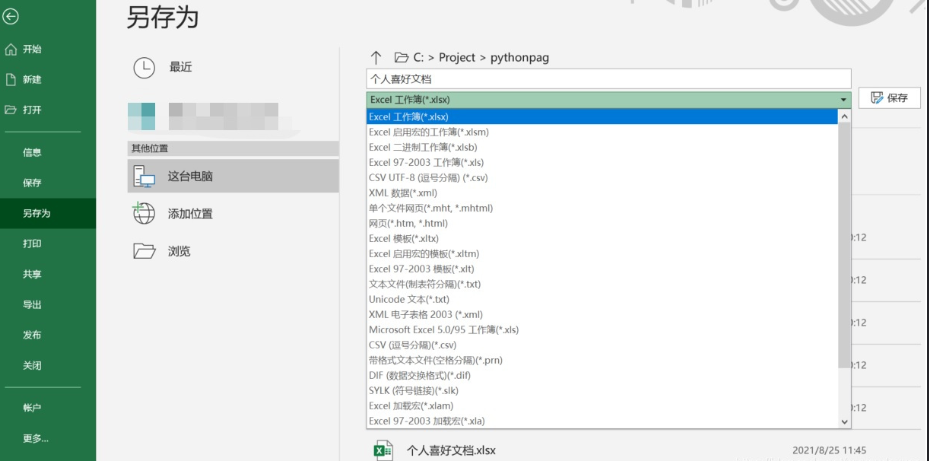
Task: Open the 发布 menu item
Action: click(32, 335)
